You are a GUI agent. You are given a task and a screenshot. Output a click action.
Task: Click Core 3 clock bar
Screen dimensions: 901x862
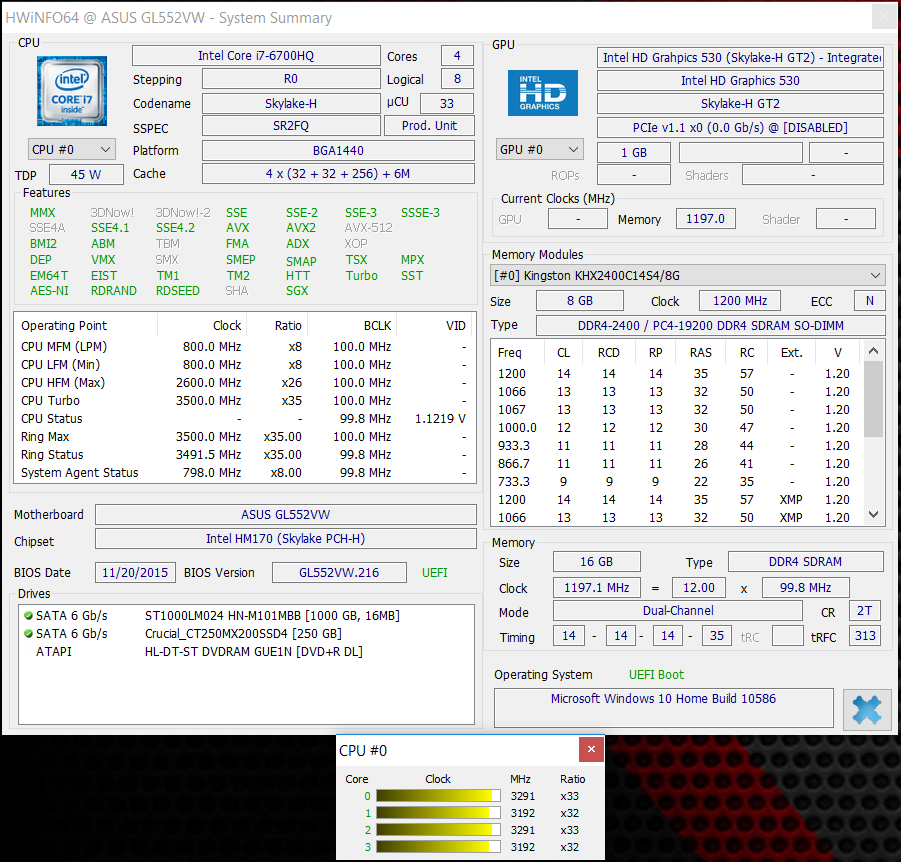point(438,847)
